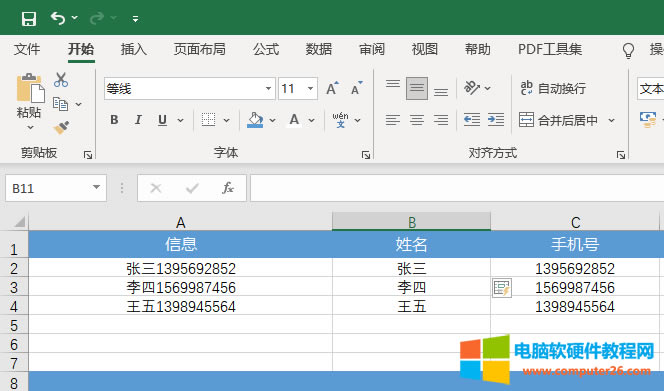Open the 等线 font name dropdown
This screenshot has width=664, height=391.
click(x=268, y=89)
